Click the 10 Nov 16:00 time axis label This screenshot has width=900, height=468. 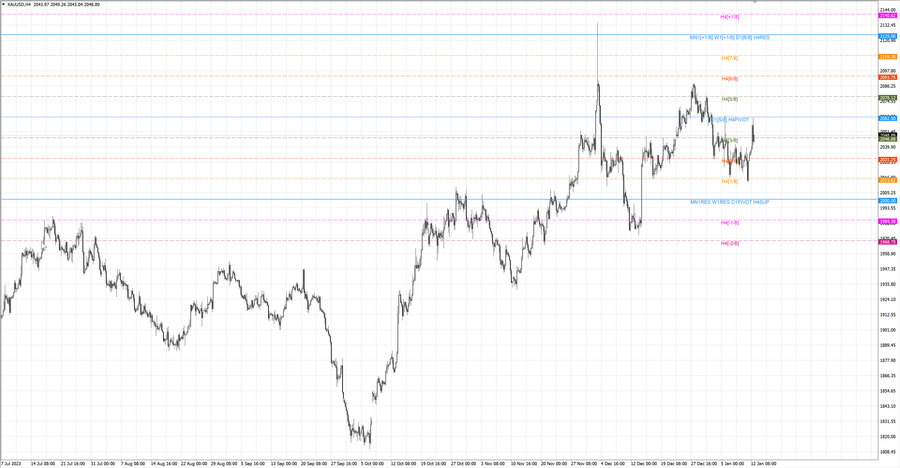(x=522, y=463)
